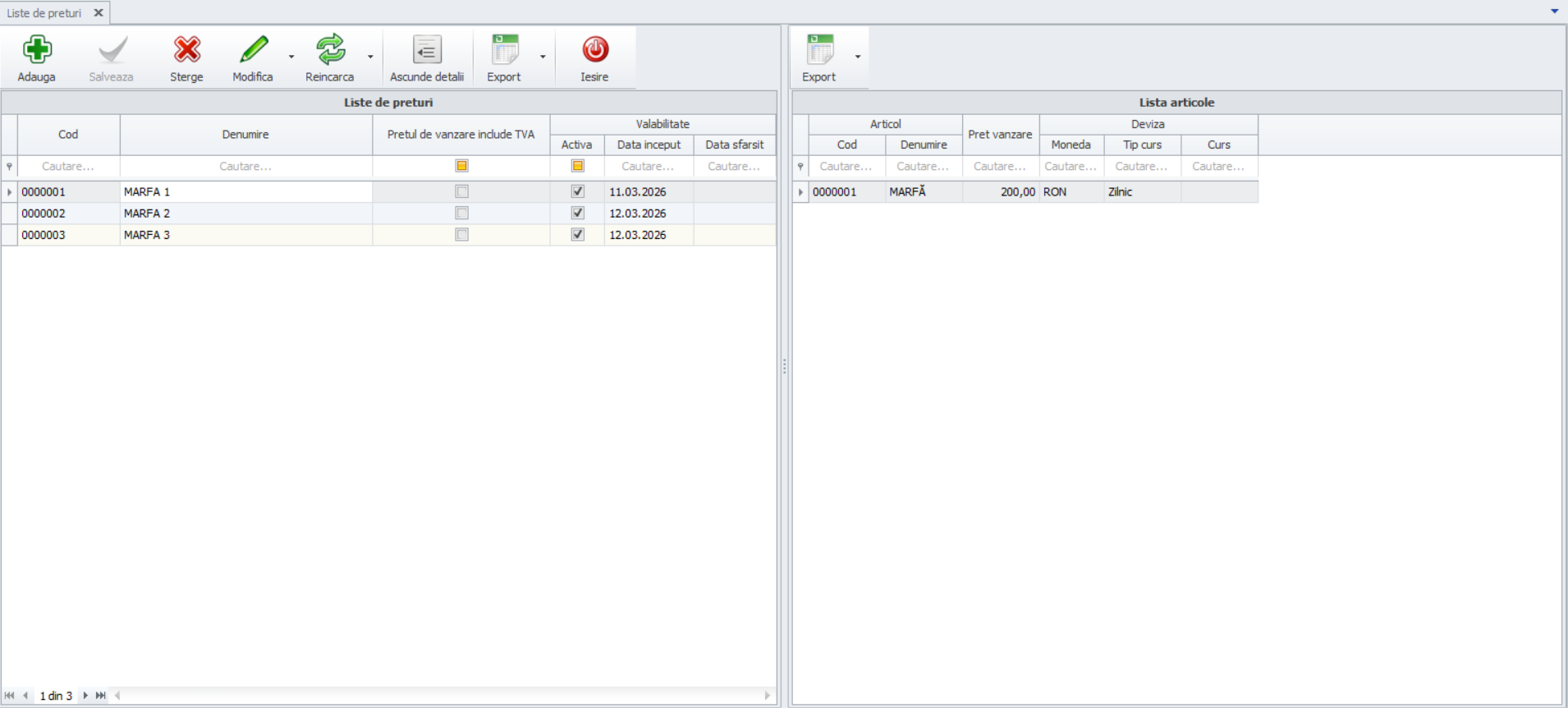
Task: Open the tab list arrow at top right
Action: tap(1554, 11)
